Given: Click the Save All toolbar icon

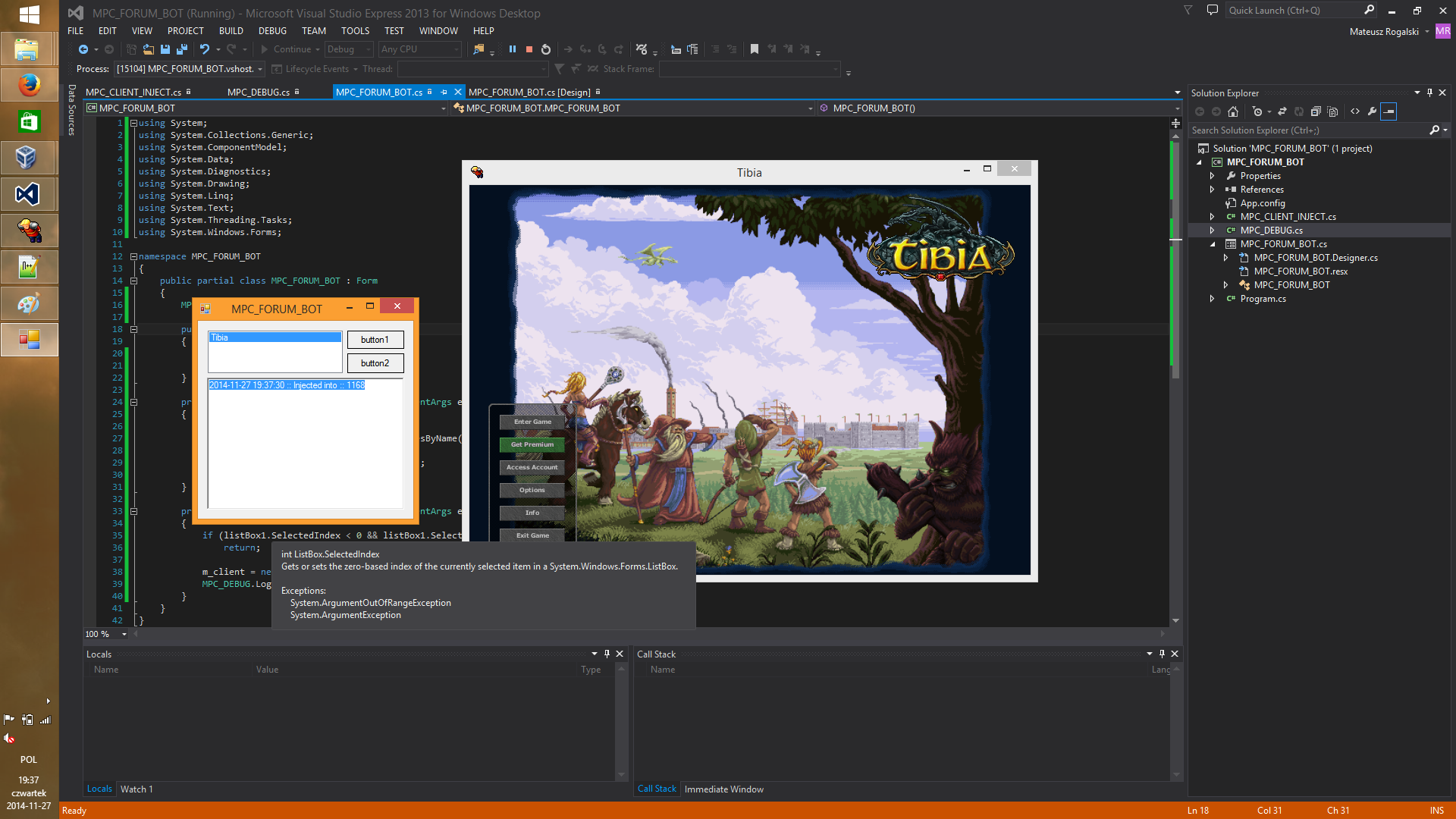Looking at the screenshot, I should point(181,49).
